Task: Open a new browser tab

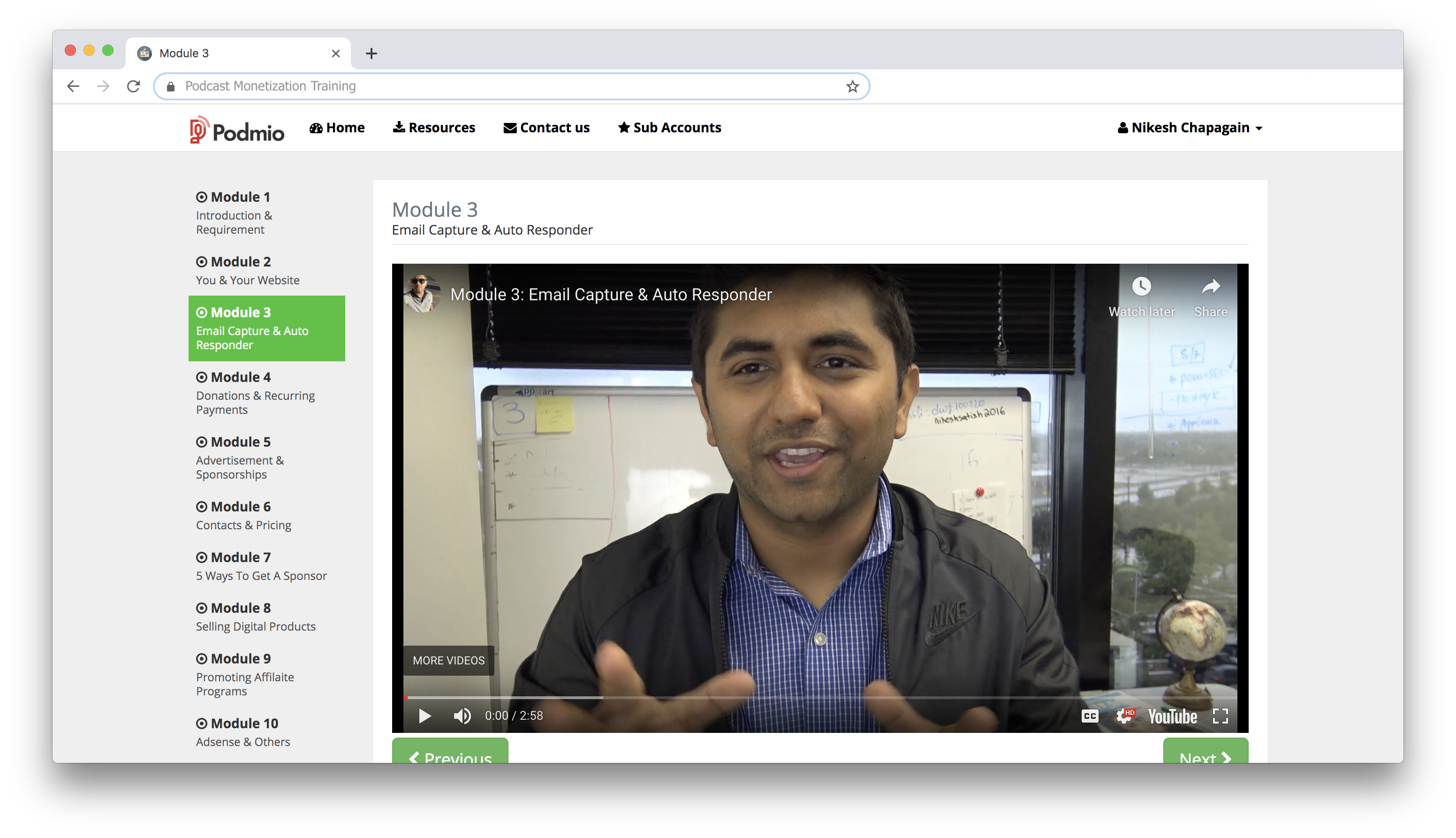Action: pos(372,53)
